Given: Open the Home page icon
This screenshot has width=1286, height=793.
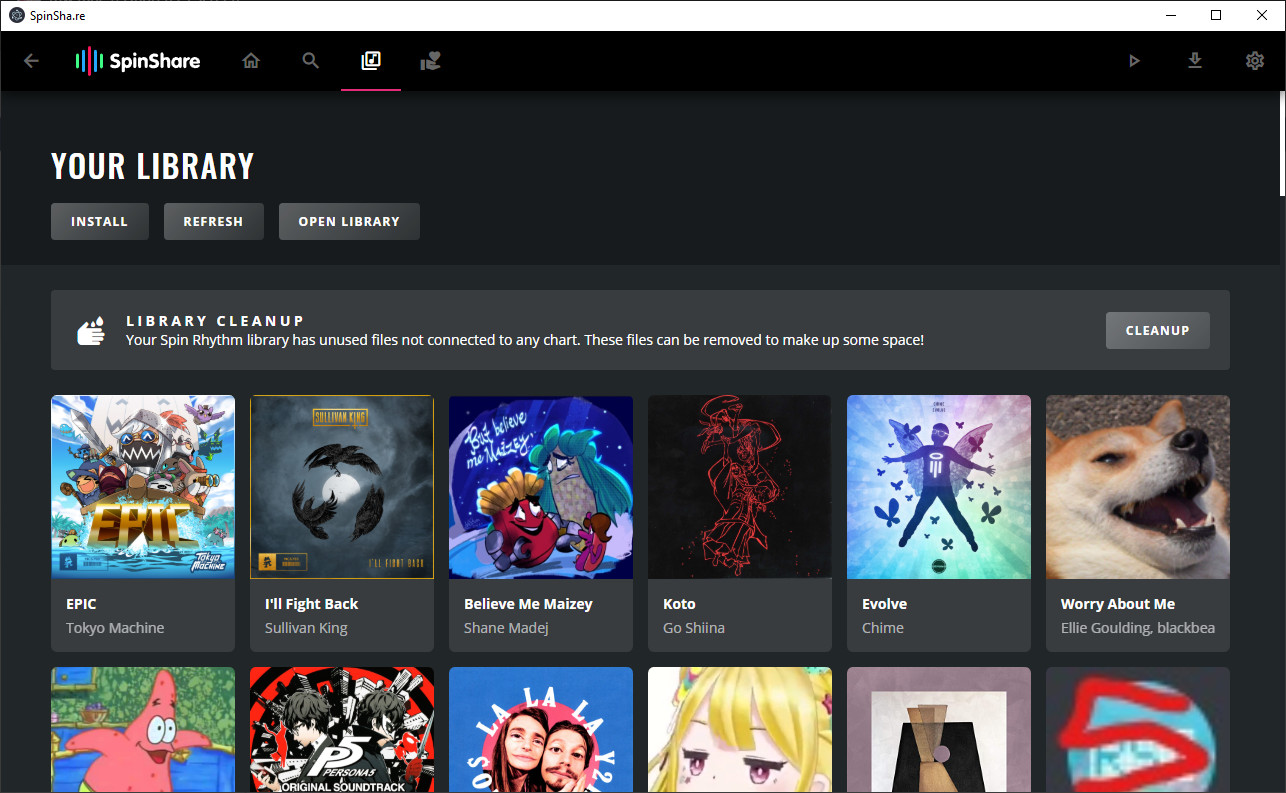Looking at the screenshot, I should (251, 61).
